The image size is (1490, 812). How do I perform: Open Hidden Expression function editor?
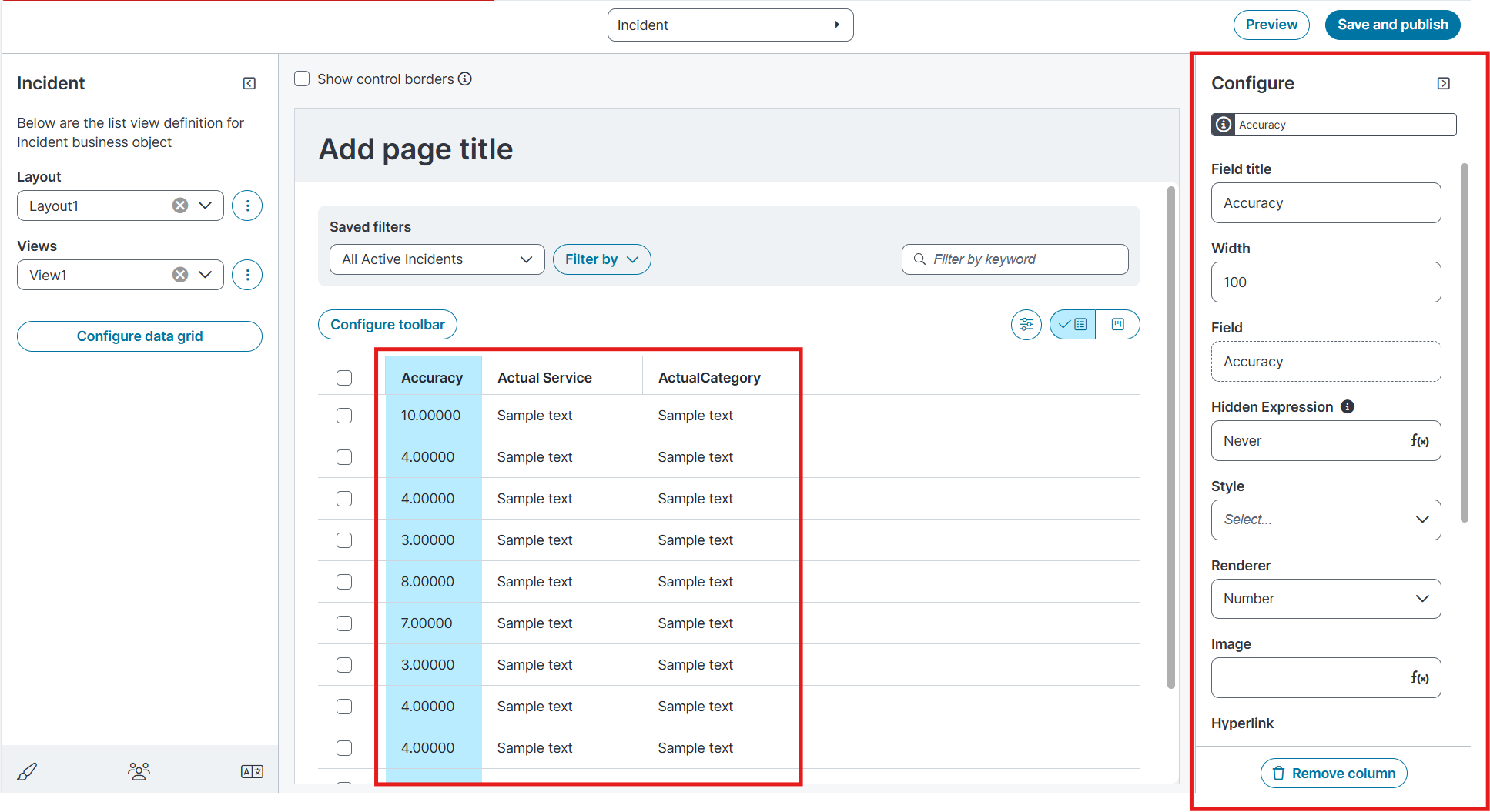coord(1419,441)
